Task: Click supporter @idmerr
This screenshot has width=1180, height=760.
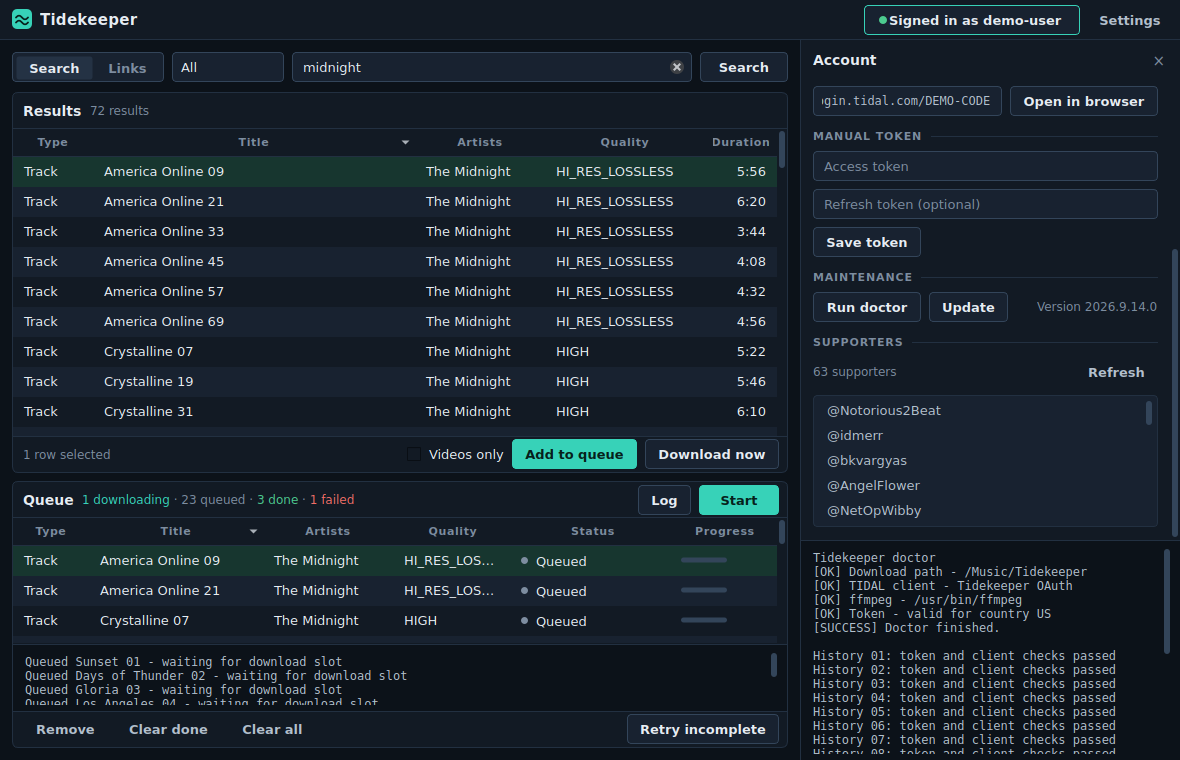Action: (x=855, y=436)
